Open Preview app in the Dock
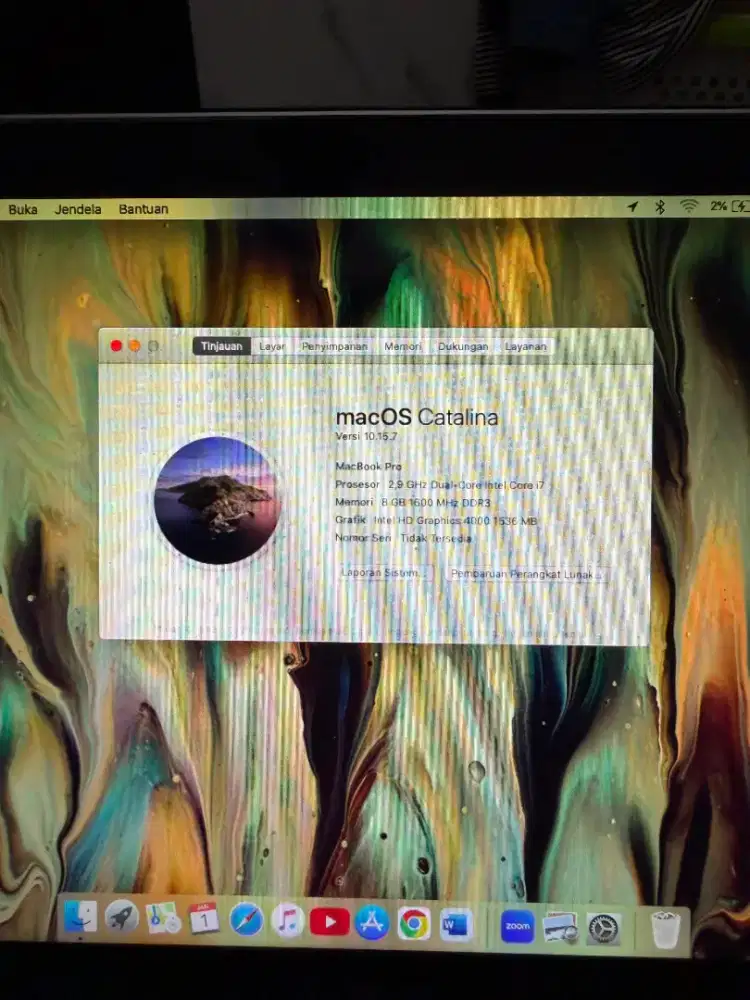Image resolution: width=750 pixels, height=1000 pixels. (x=561, y=927)
